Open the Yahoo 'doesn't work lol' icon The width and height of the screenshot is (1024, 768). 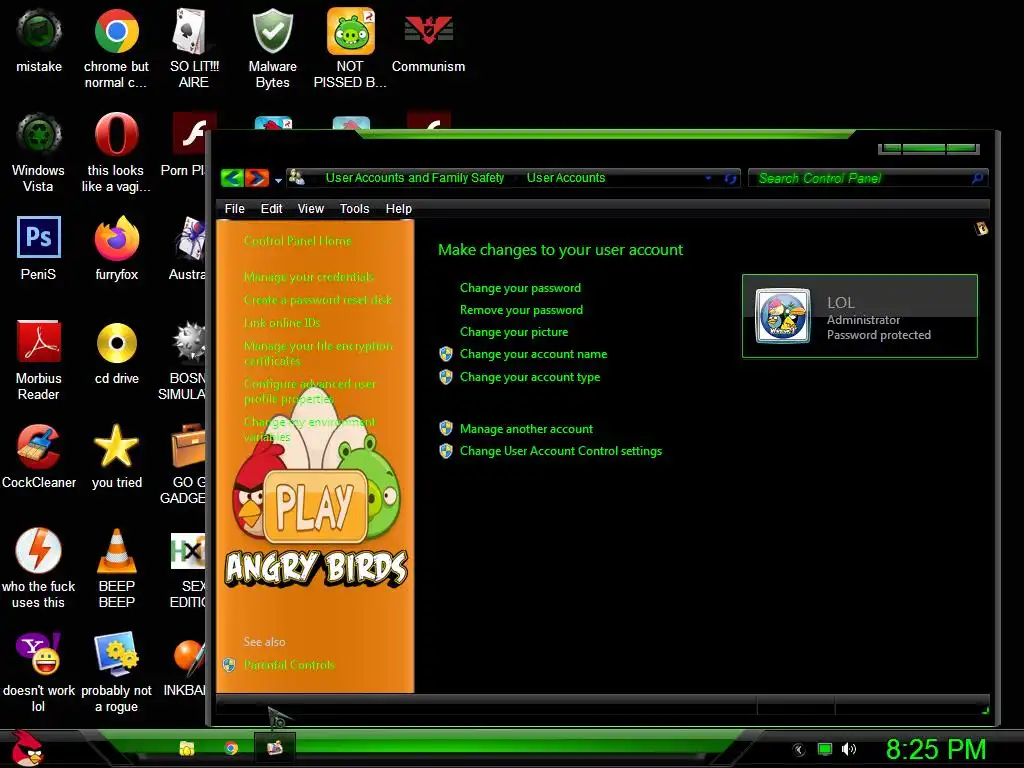click(39, 673)
